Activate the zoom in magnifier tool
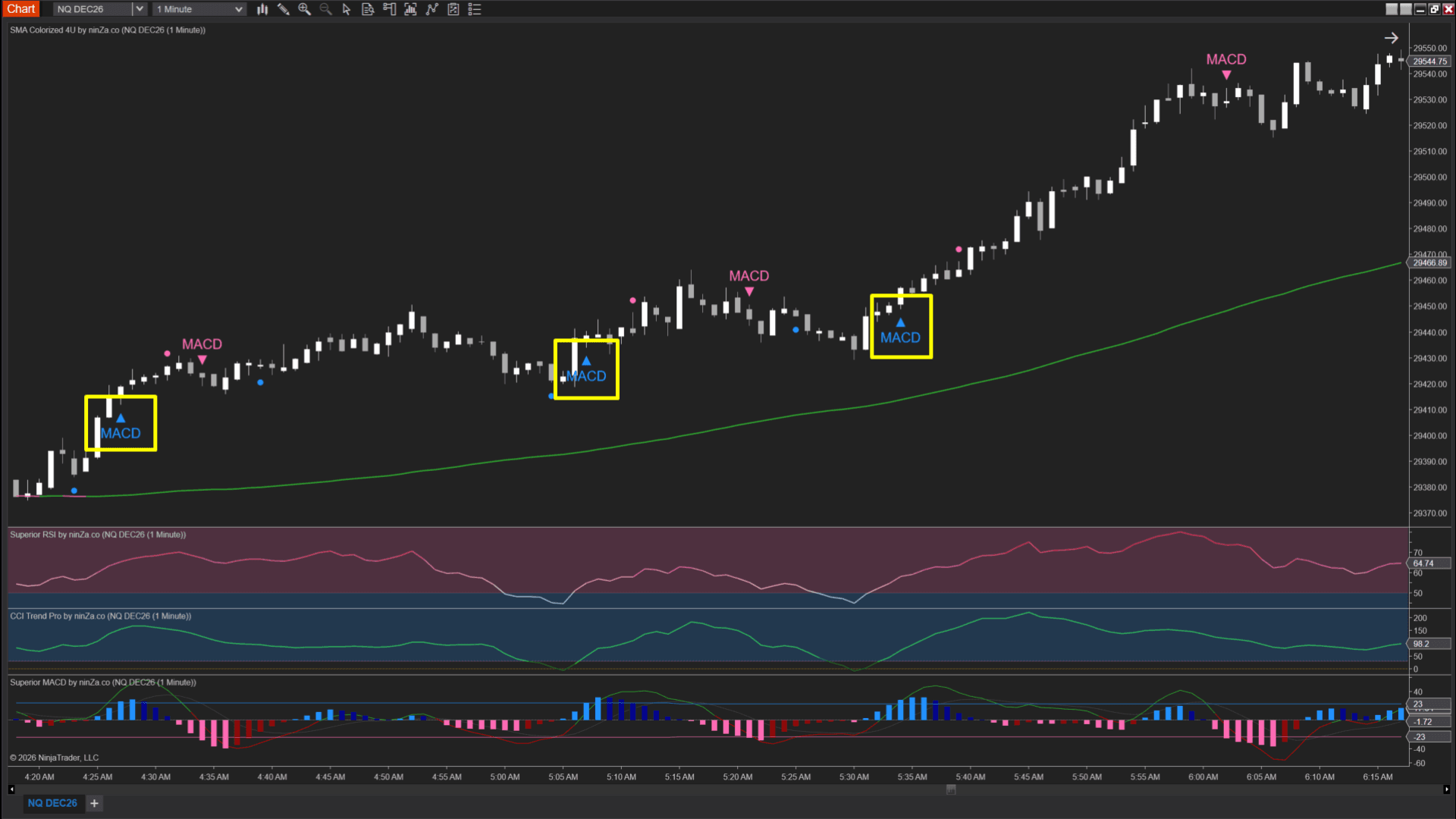The image size is (1456, 819). click(305, 9)
